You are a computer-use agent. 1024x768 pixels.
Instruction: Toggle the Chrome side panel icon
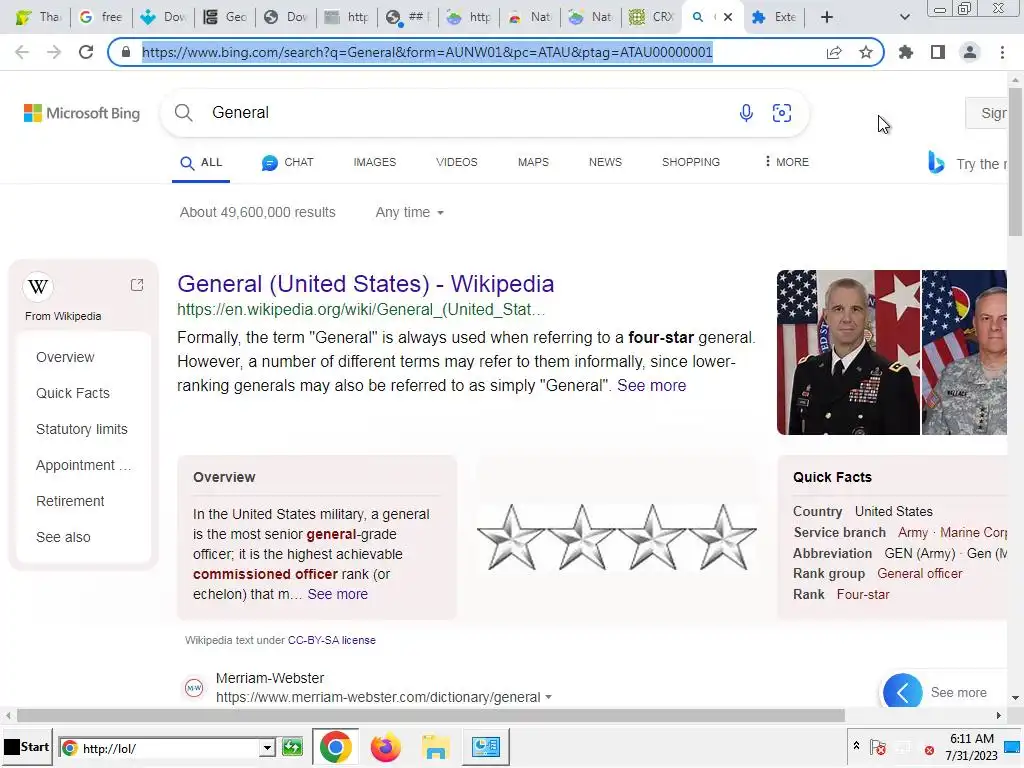[x=938, y=52]
